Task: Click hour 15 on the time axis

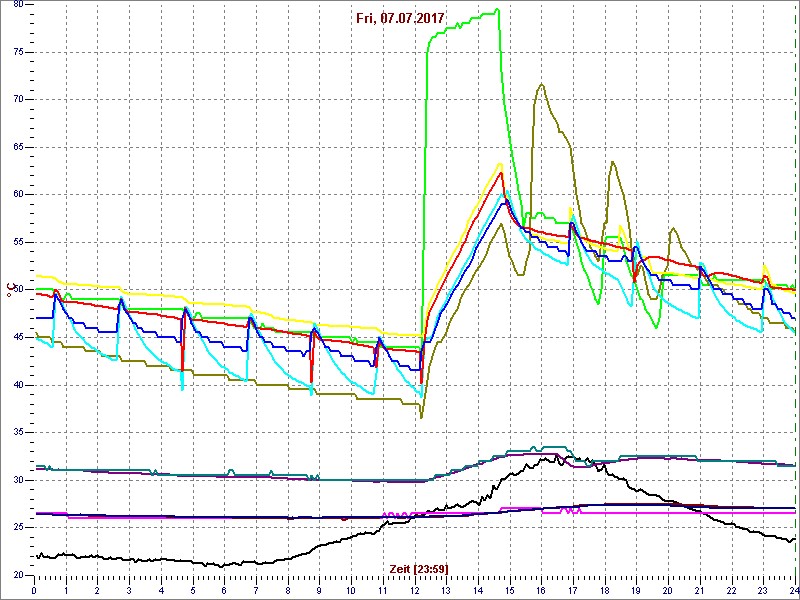Action: coord(510,590)
